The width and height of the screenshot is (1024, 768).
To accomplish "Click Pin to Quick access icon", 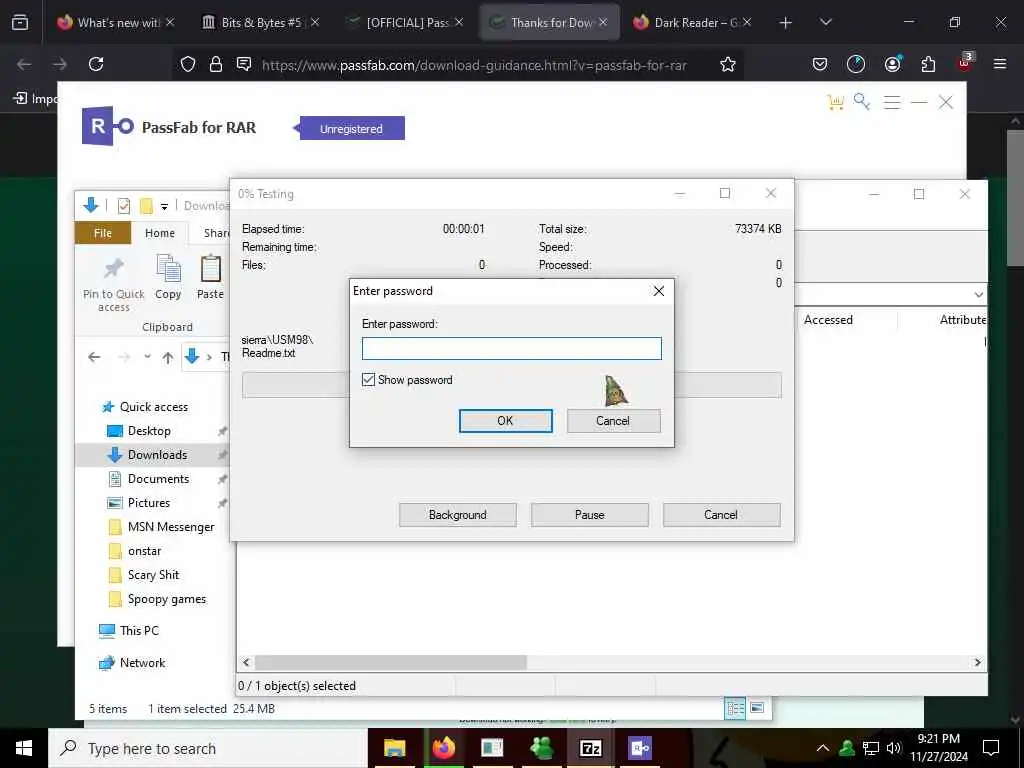I will 114,269.
